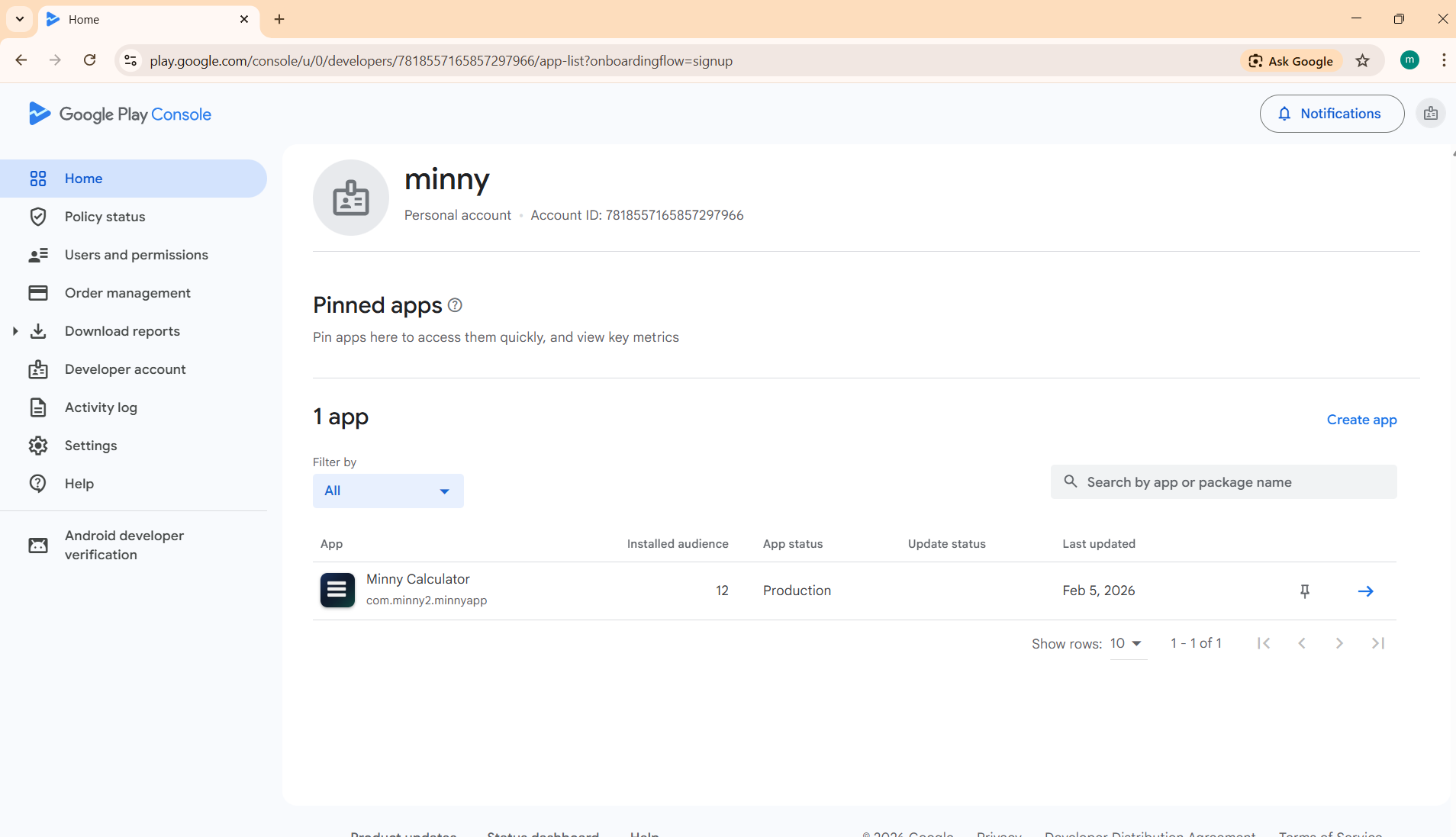Expand the Download reports section
1456x837 pixels.
15,331
